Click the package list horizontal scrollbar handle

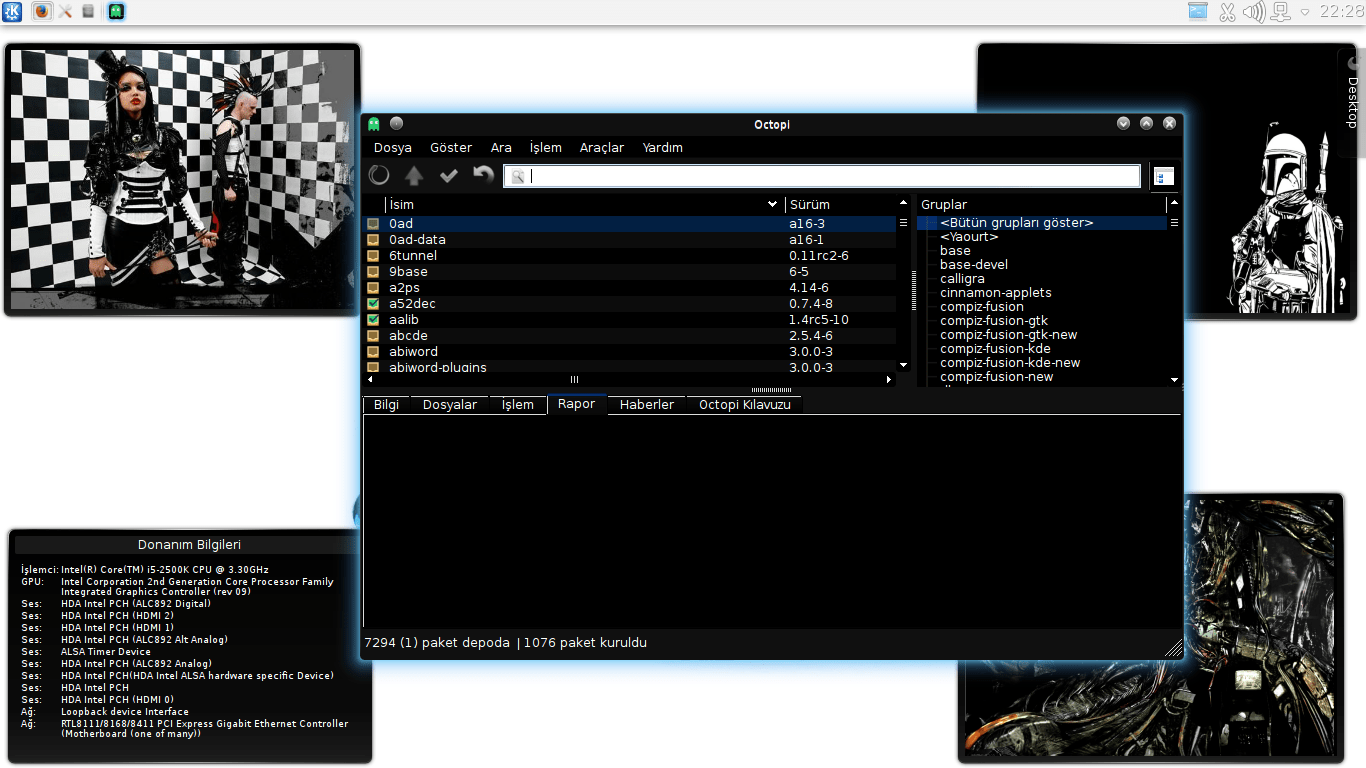pos(574,379)
